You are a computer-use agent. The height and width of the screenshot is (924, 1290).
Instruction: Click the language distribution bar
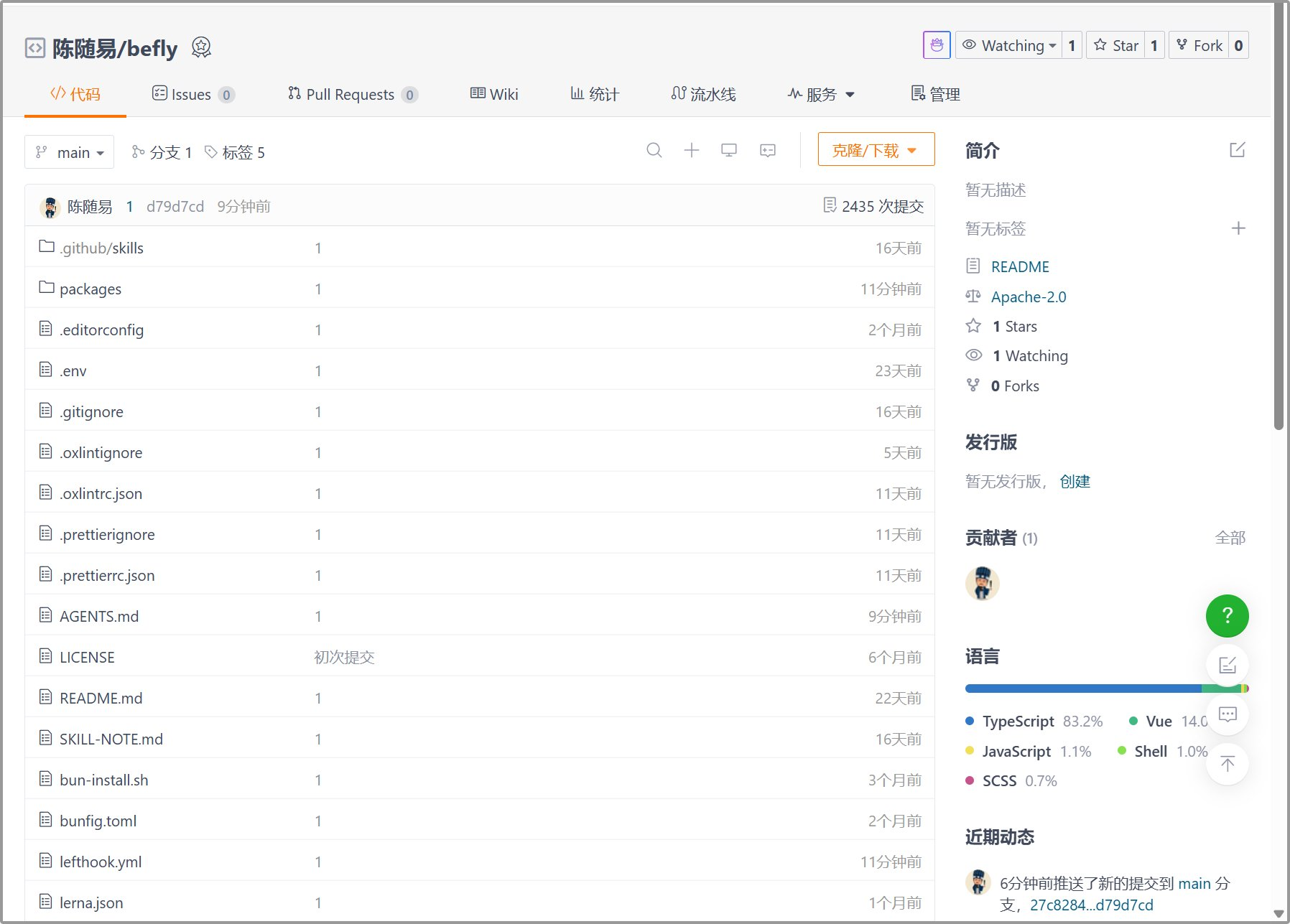tap(1107, 689)
